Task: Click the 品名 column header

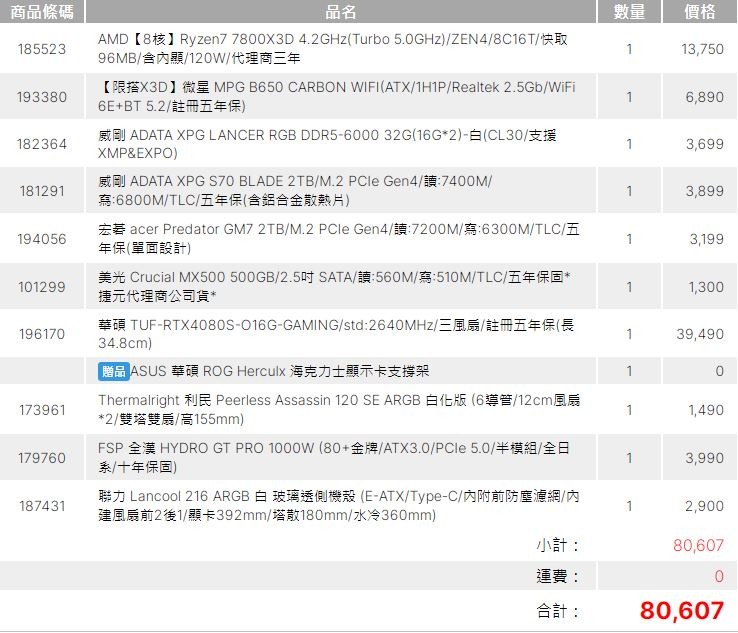Action: pyautogui.click(x=341, y=11)
